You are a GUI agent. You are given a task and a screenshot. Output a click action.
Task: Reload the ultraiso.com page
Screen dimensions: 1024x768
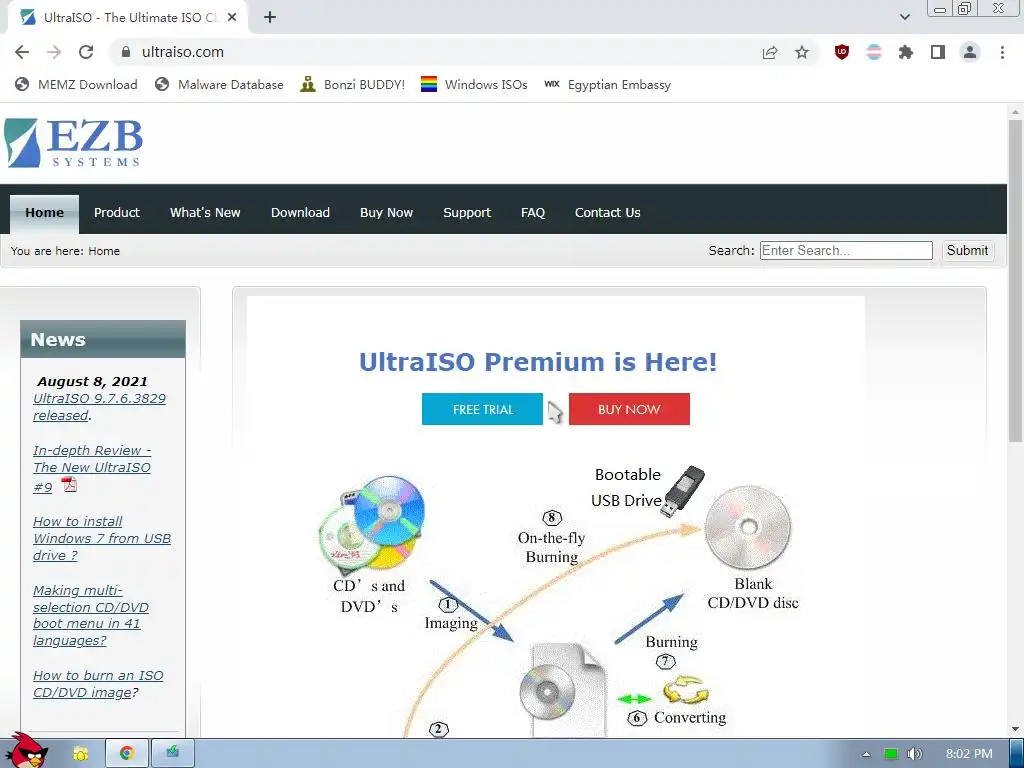click(x=86, y=52)
